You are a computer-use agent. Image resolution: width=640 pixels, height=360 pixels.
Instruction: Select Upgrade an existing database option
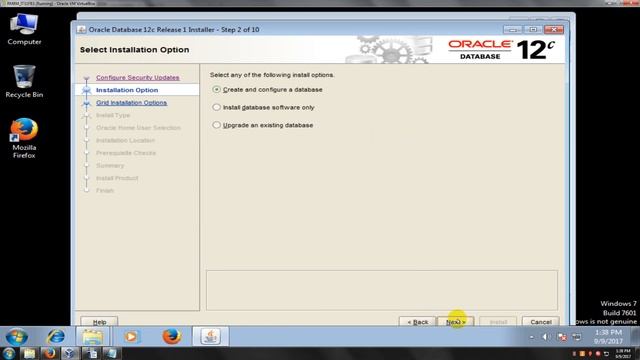coord(263,125)
